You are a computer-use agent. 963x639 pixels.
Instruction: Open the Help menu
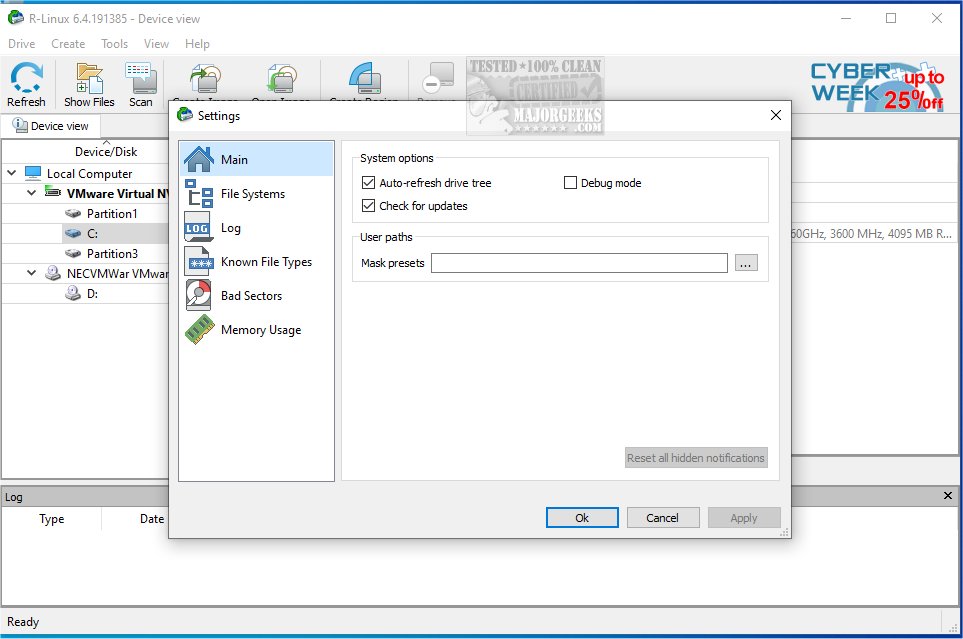(x=197, y=44)
